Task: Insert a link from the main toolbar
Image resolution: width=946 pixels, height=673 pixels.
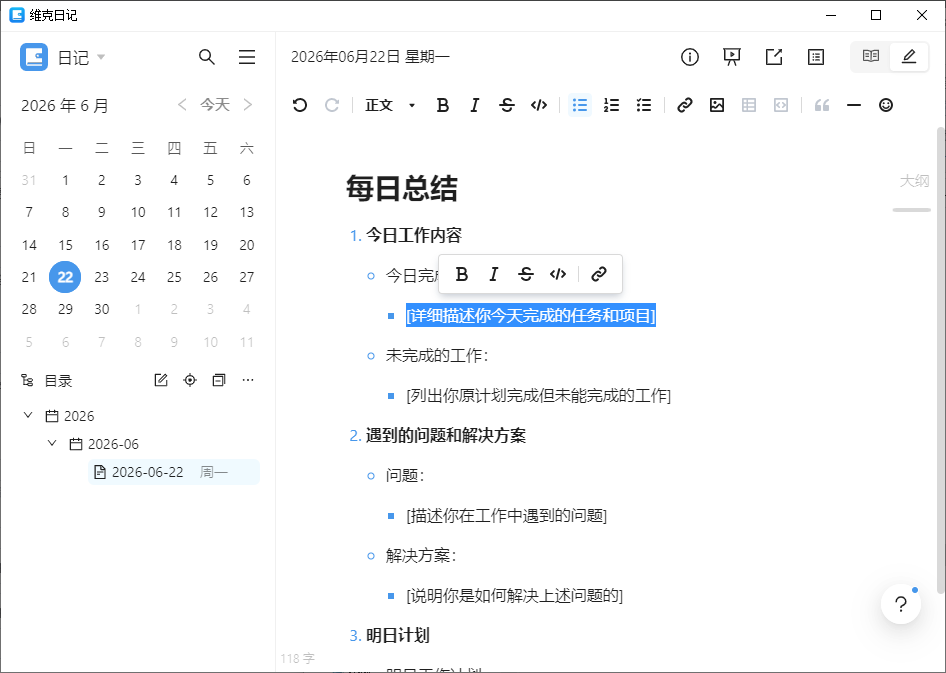Action: pos(685,106)
